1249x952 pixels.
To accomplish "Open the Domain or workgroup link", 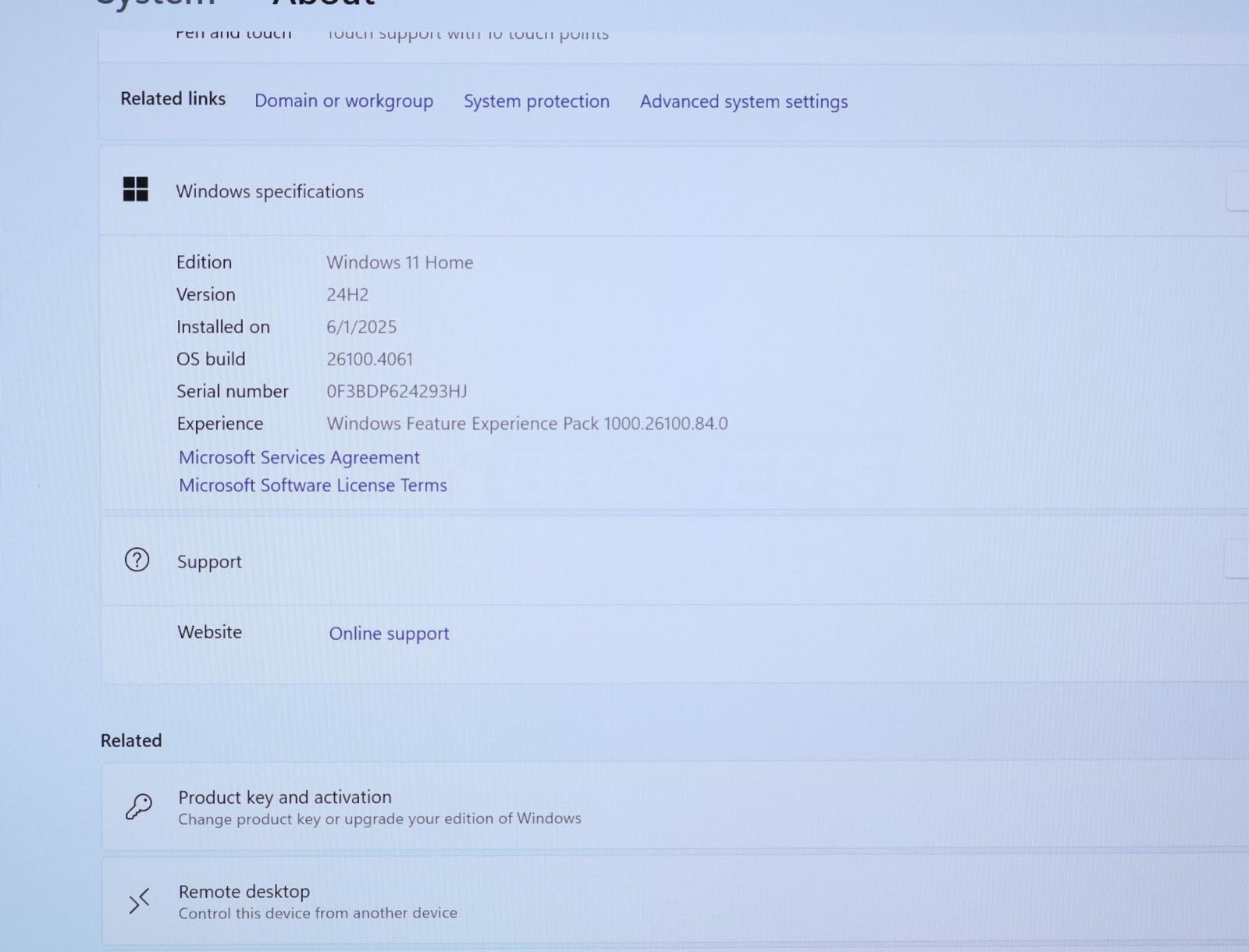I will click(x=343, y=101).
